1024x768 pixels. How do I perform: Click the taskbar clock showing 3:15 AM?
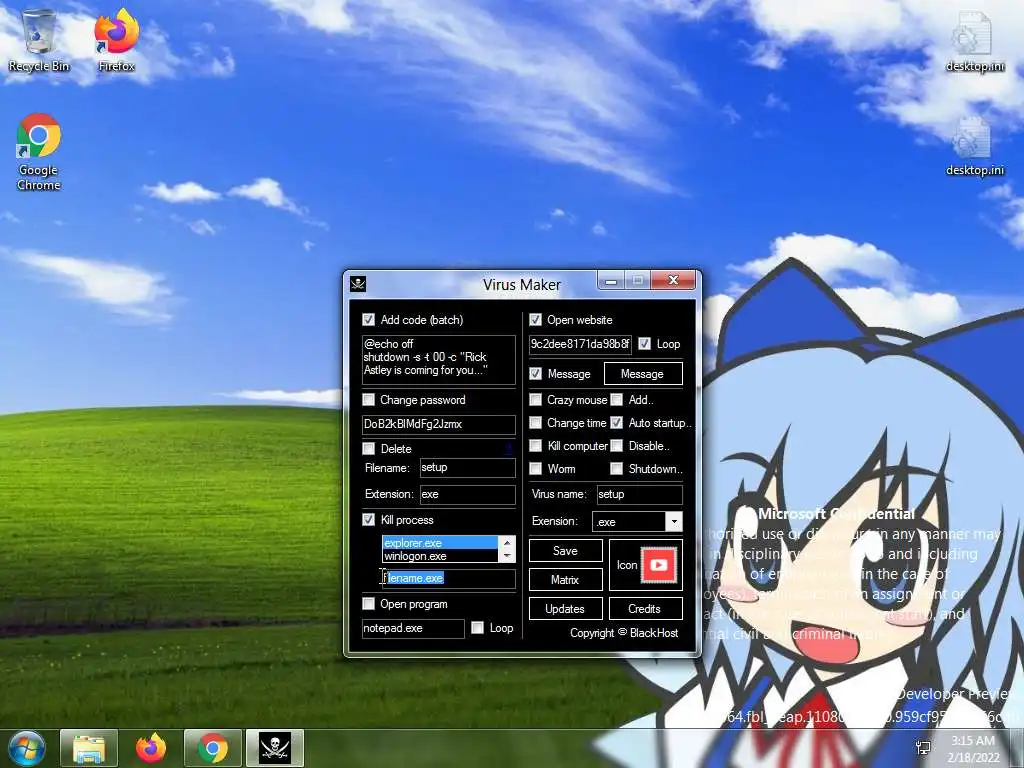click(973, 749)
